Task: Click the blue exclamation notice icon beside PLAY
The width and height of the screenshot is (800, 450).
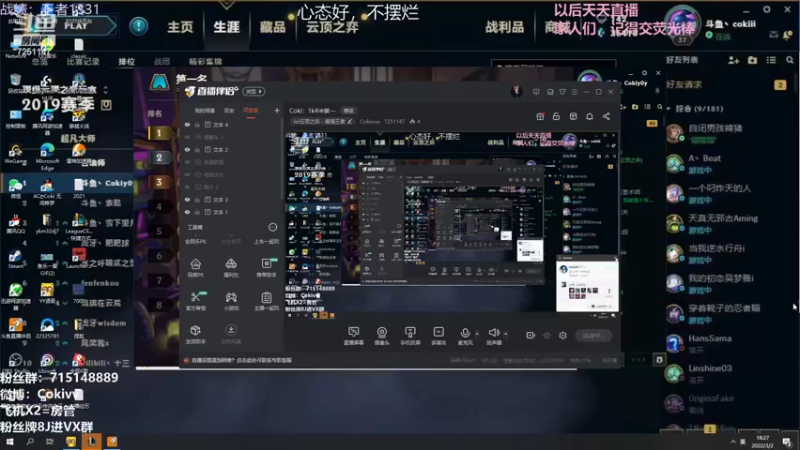Action: (138, 26)
